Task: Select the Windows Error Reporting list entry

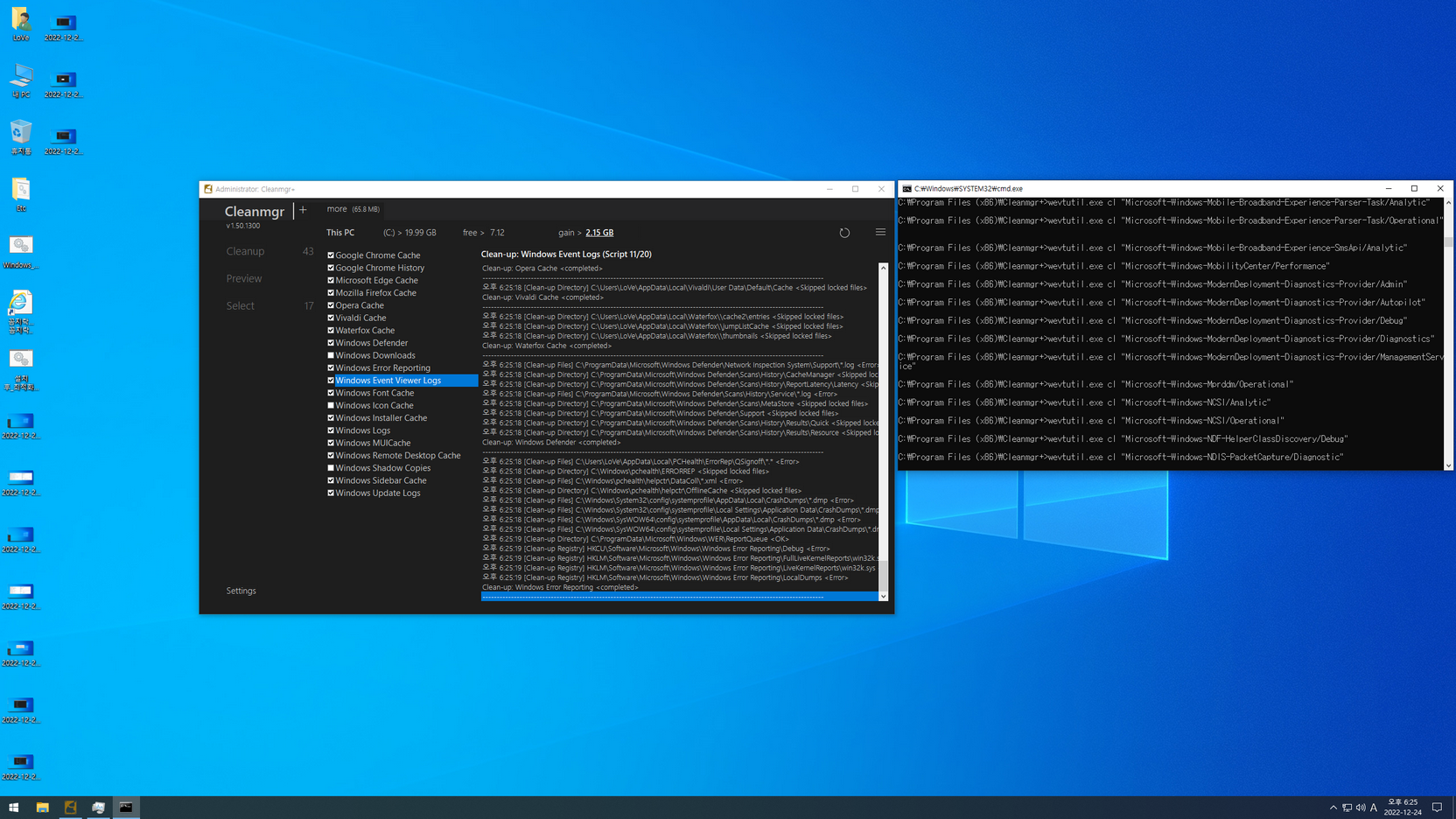Action: [x=383, y=367]
